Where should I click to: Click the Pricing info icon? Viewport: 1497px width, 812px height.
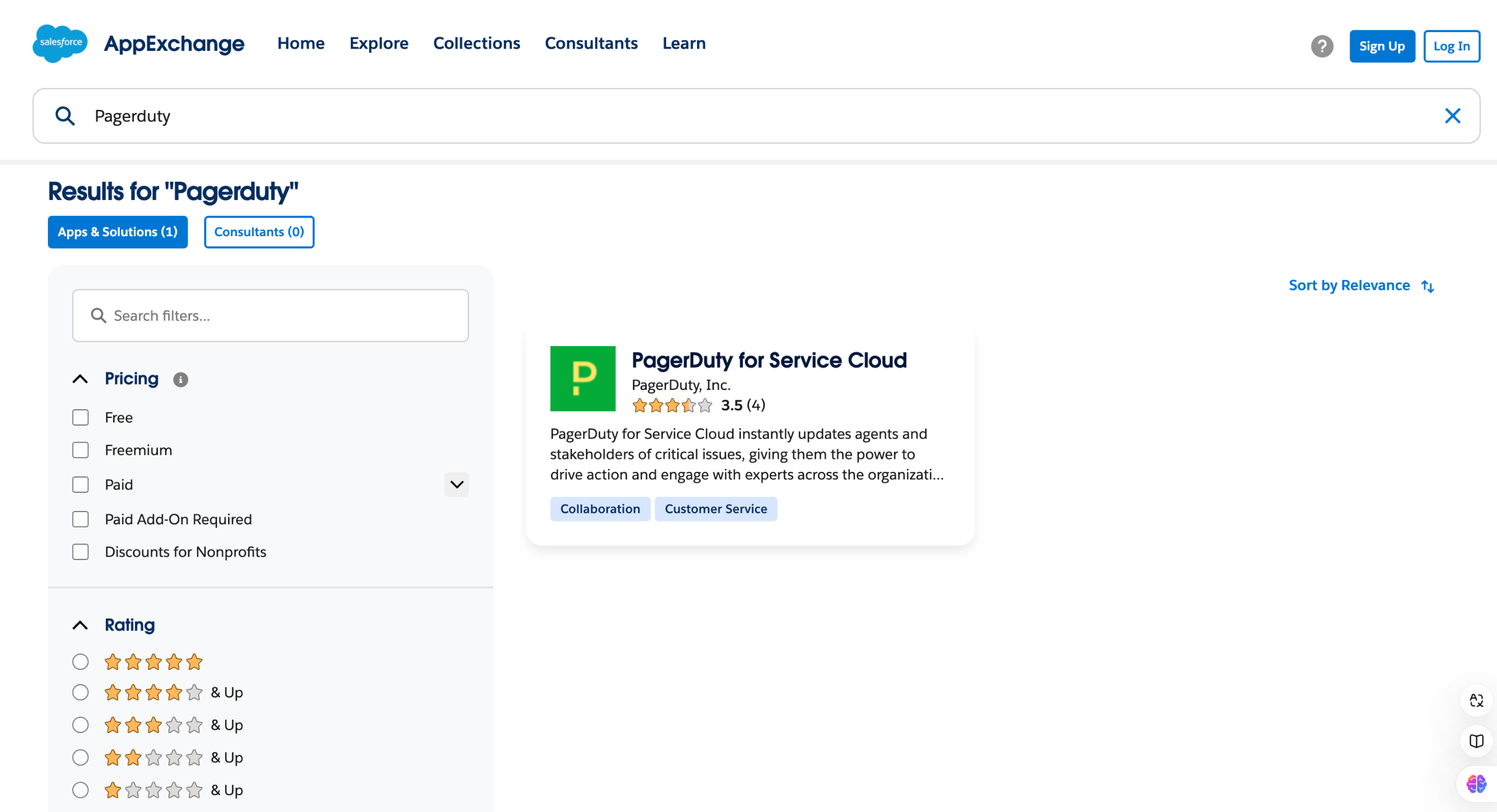point(180,380)
